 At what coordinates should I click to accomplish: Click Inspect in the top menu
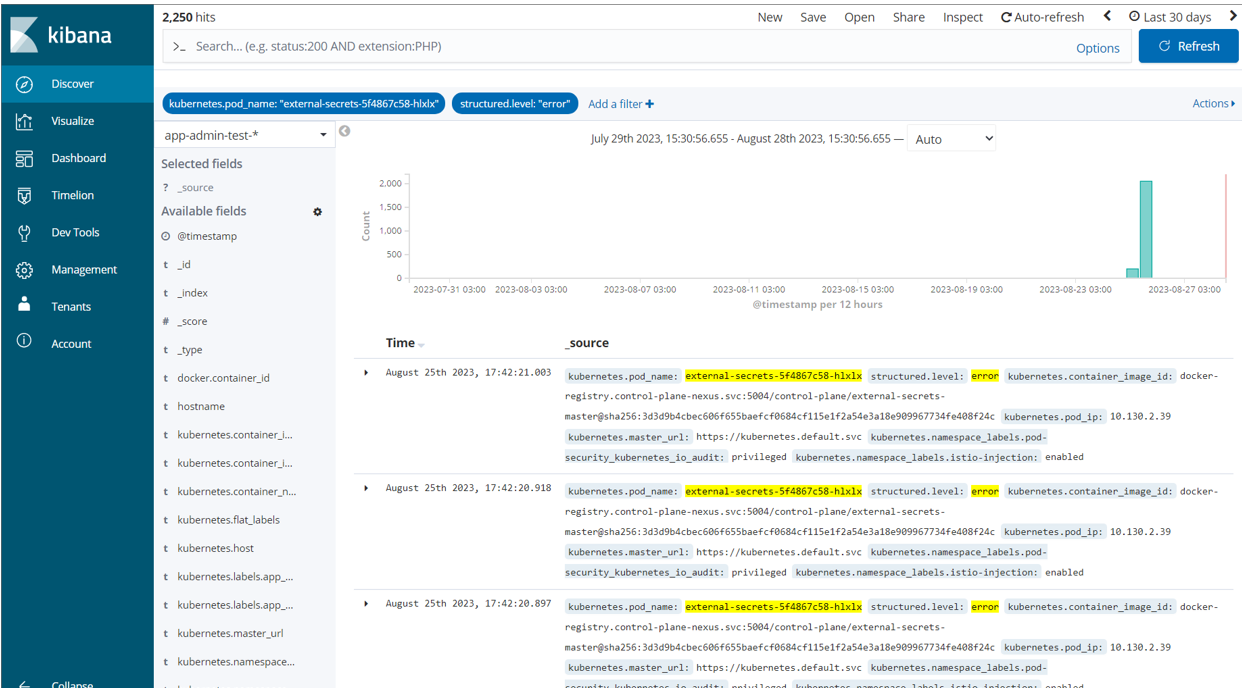963,17
